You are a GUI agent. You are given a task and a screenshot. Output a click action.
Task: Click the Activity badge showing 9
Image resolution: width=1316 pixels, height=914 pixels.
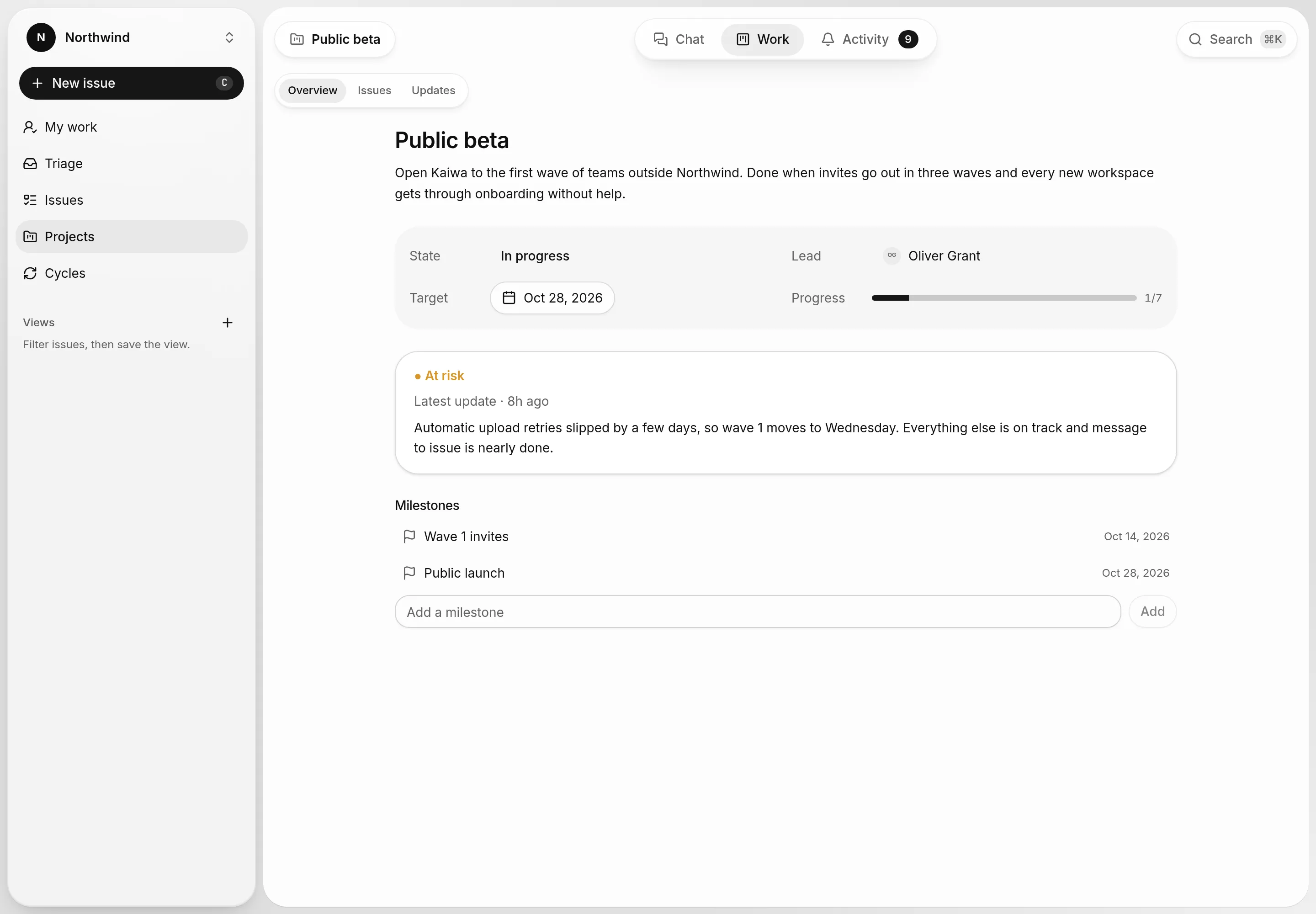pyautogui.click(x=907, y=39)
